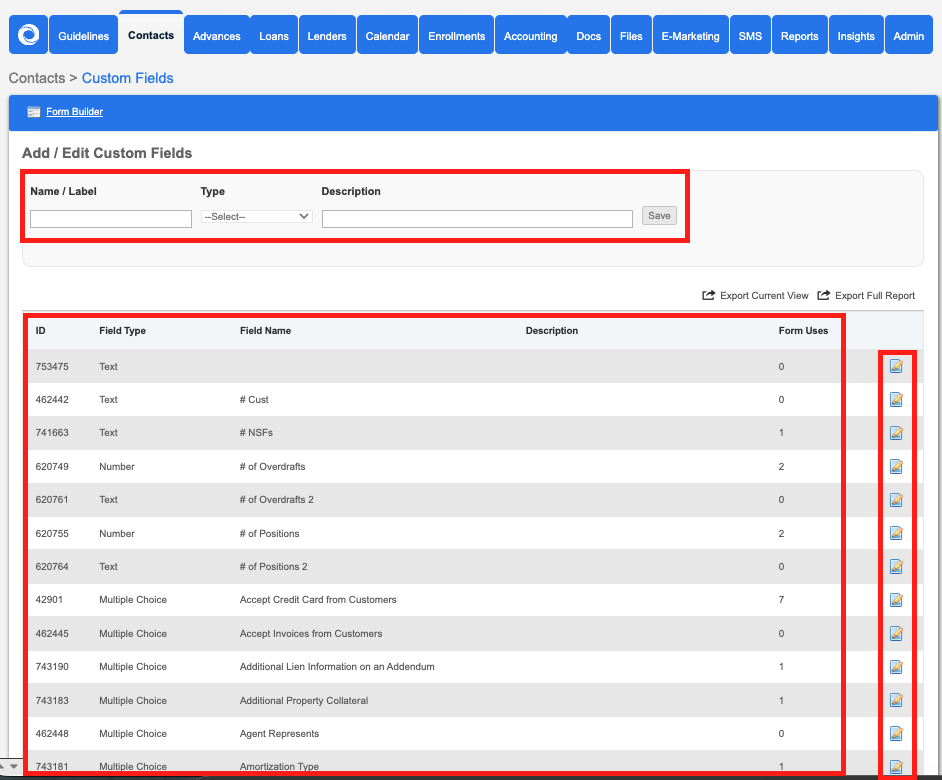Click the ID cell 620755

pos(52,533)
